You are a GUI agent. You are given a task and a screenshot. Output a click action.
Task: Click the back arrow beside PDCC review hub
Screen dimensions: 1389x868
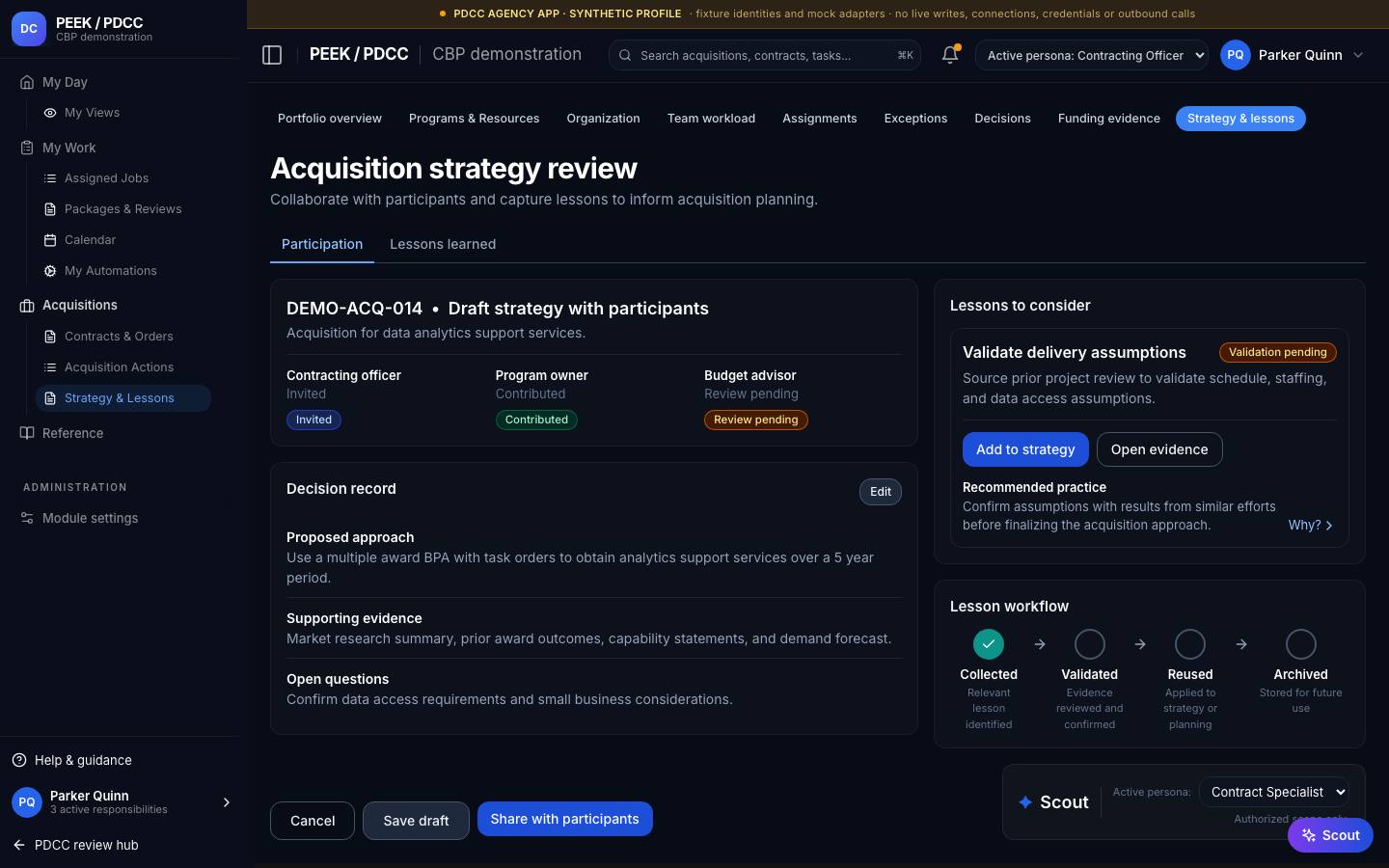pos(19,845)
